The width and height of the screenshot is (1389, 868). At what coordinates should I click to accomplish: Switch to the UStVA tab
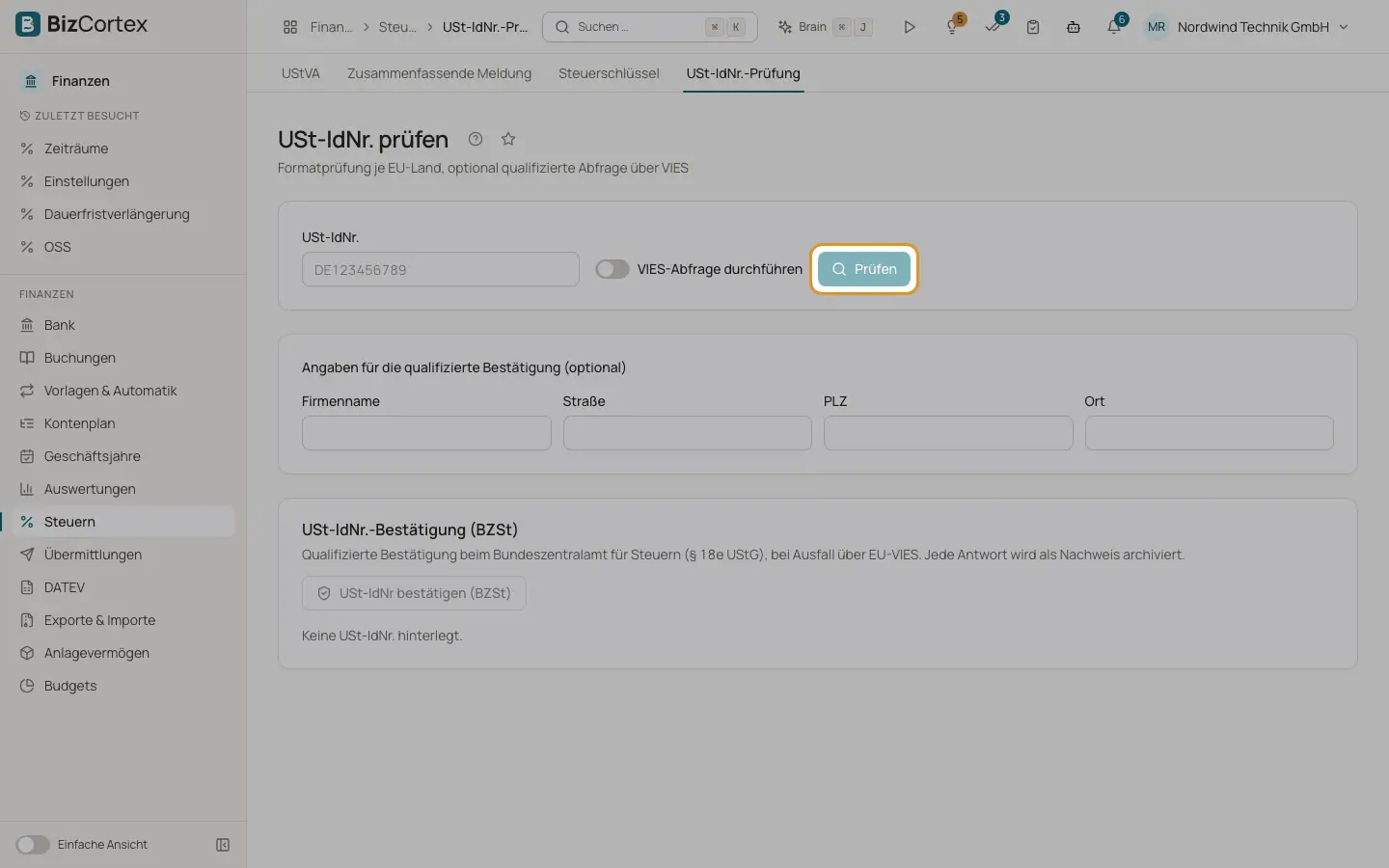[301, 73]
